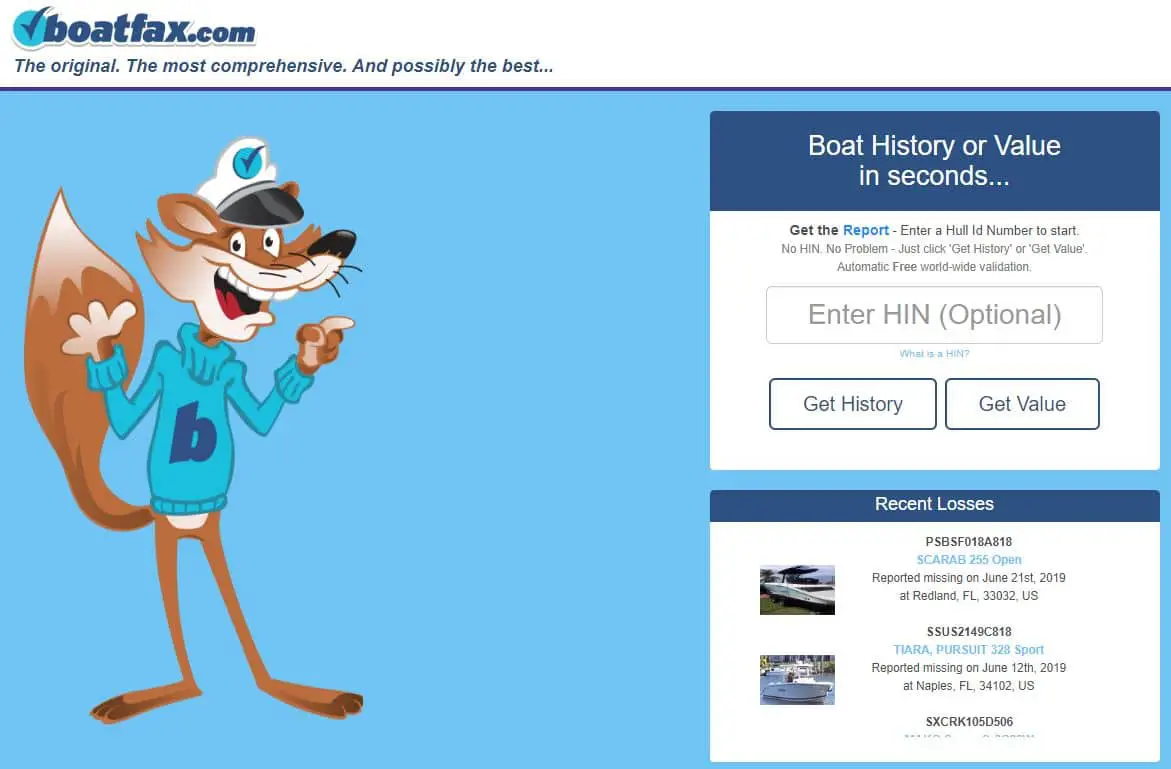This screenshot has height=769, width=1171.
Task: Open the TIARA, PURSUIT 328 Sport listing
Action: point(968,650)
